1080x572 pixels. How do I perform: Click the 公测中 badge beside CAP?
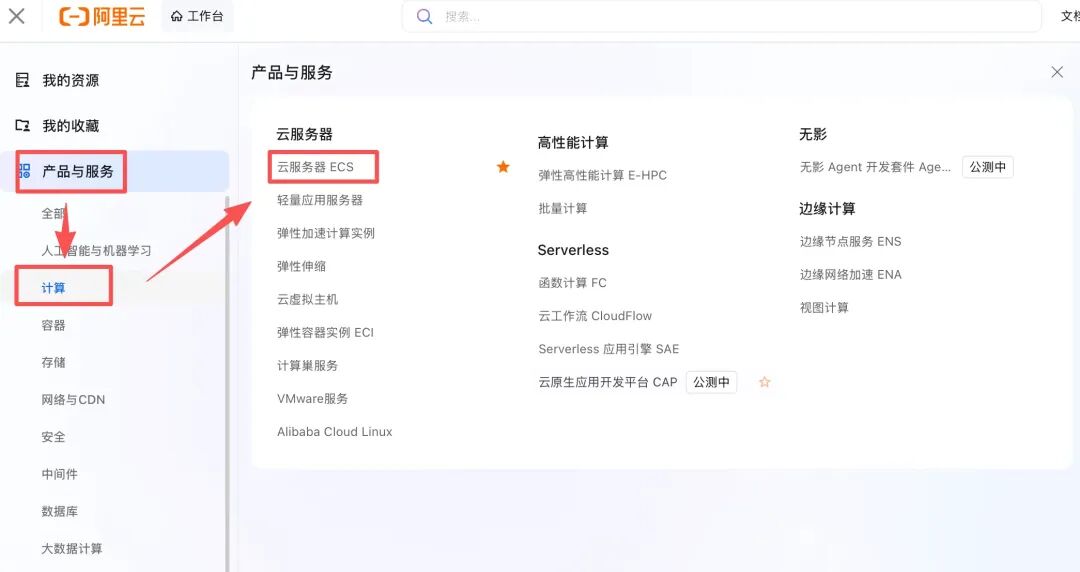click(711, 382)
